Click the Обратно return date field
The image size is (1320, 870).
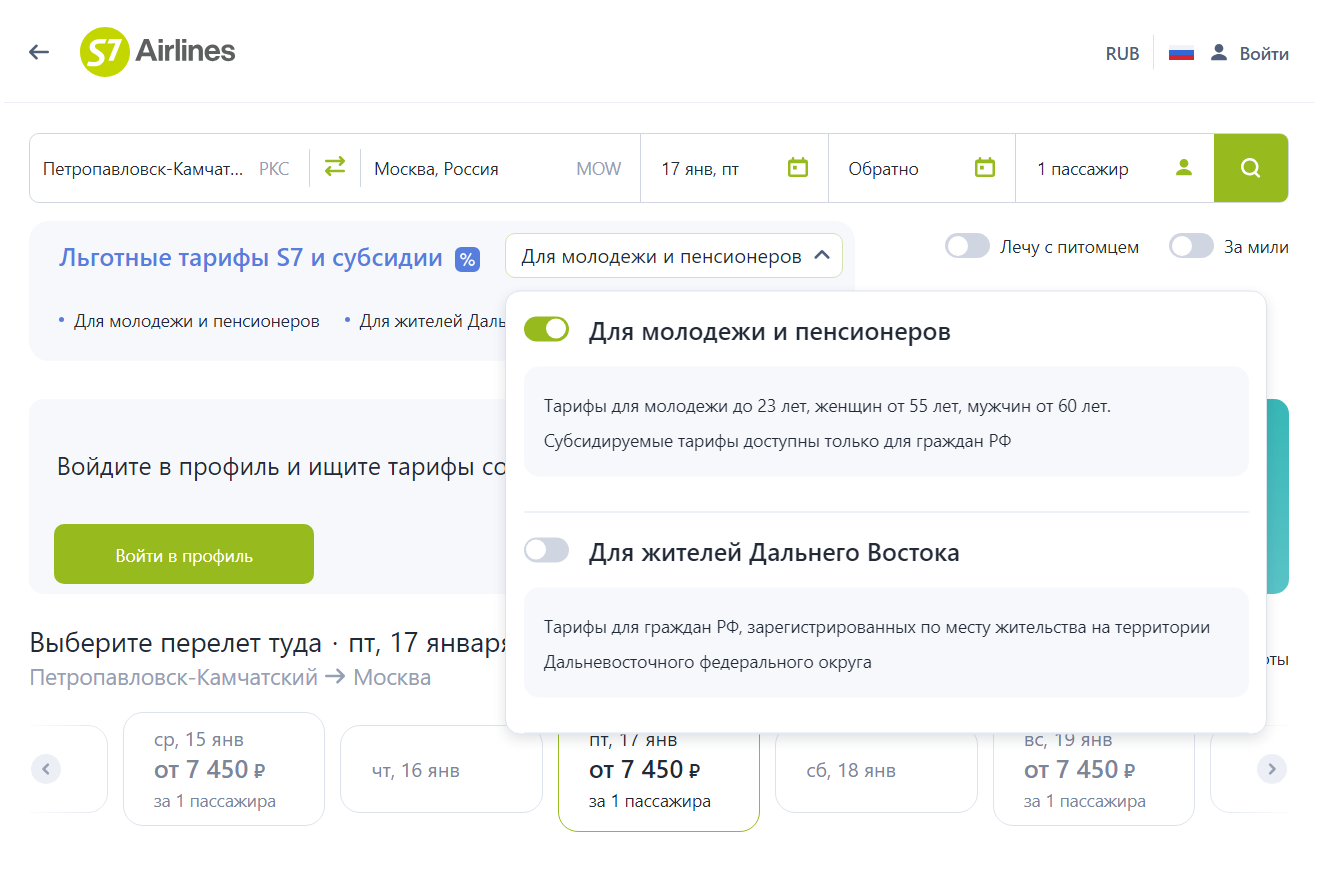click(x=922, y=168)
